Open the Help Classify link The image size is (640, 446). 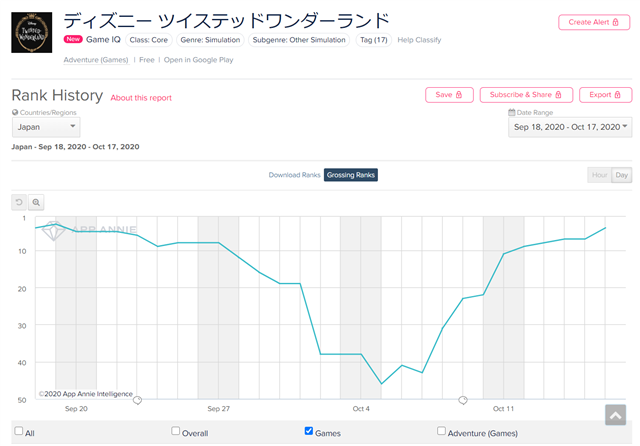(x=419, y=40)
